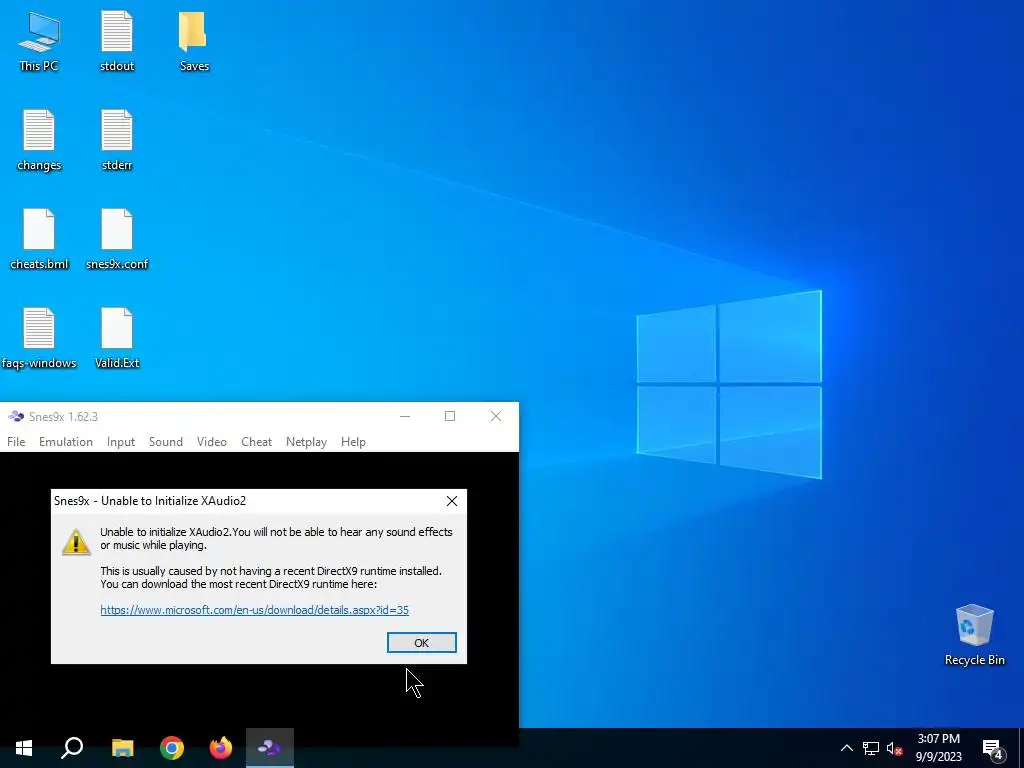The image size is (1024, 768).
Task: Open the notification center icon
Action: pyautogui.click(x=993, y=748)
